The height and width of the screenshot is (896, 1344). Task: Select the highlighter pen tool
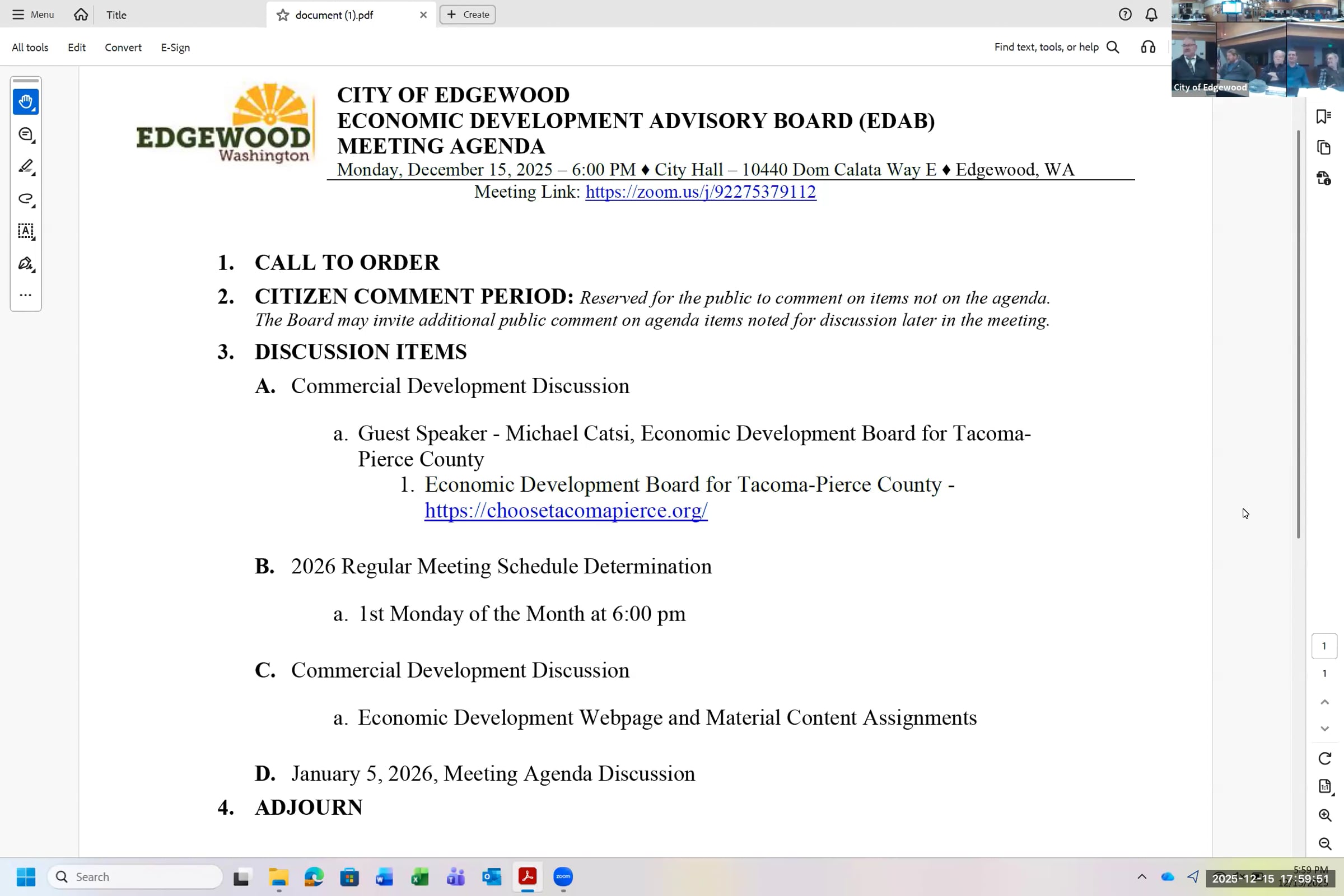click(26, 166)
